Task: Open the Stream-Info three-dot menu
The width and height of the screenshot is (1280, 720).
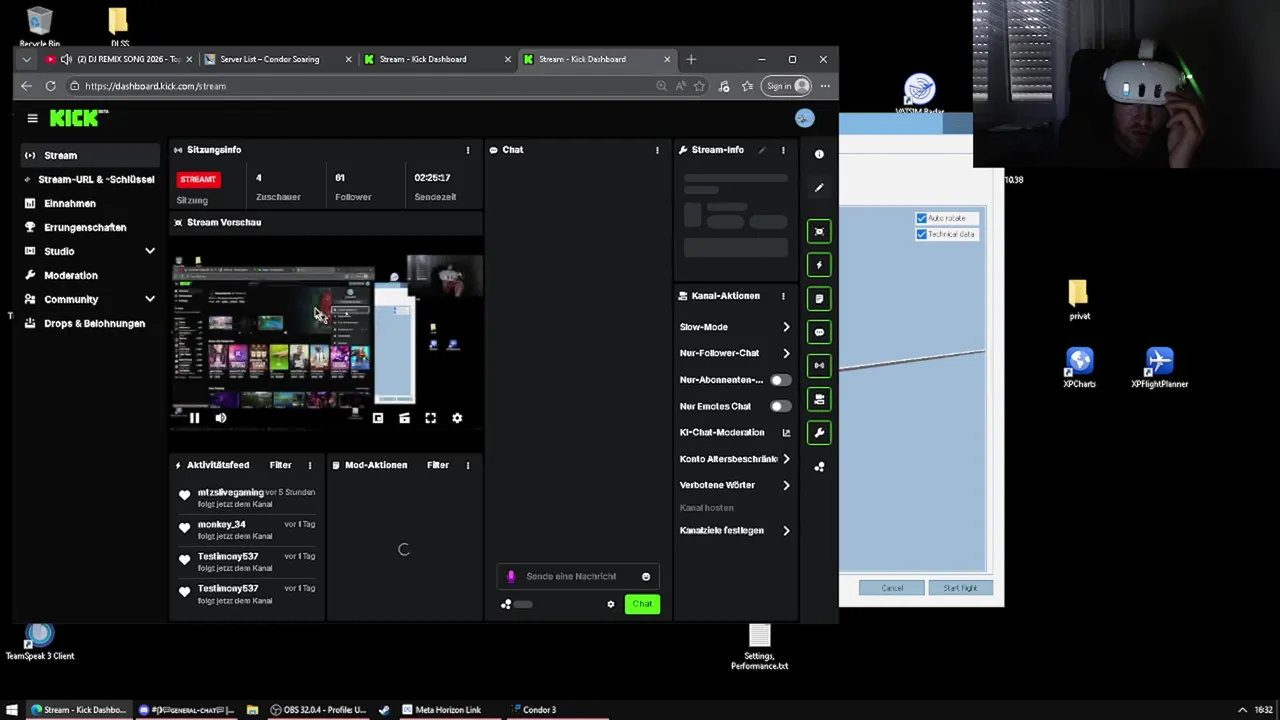Action: [783, 150]
